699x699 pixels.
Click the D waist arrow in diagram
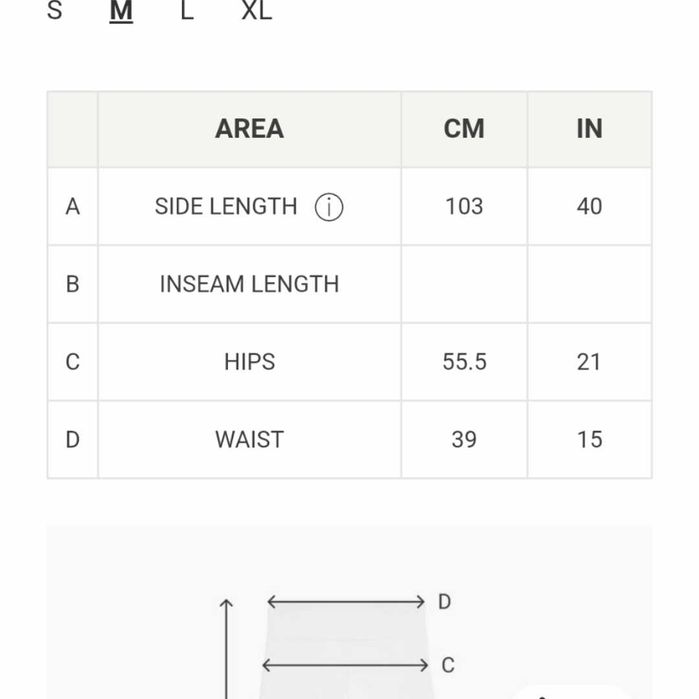pos(346,602)
